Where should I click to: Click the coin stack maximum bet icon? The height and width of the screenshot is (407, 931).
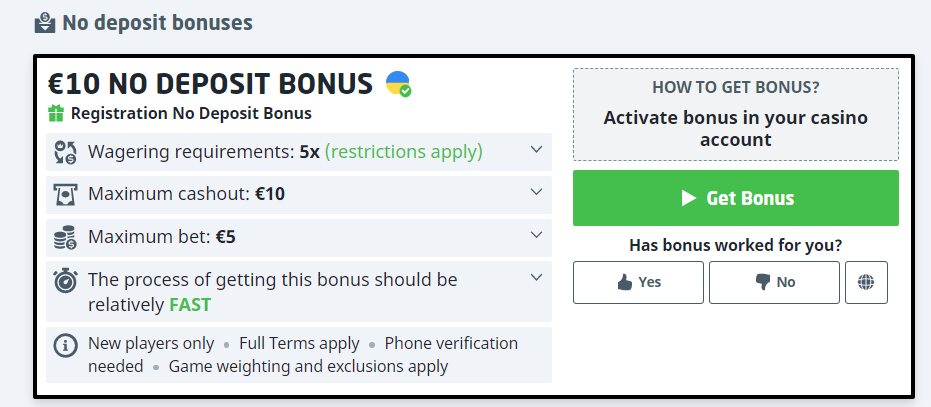click(x=65, y=237)
